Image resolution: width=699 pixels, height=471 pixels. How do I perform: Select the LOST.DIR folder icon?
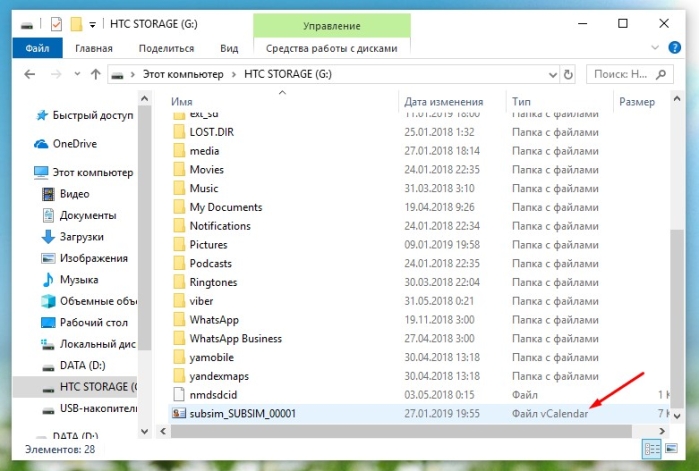(x=179, y=132)
